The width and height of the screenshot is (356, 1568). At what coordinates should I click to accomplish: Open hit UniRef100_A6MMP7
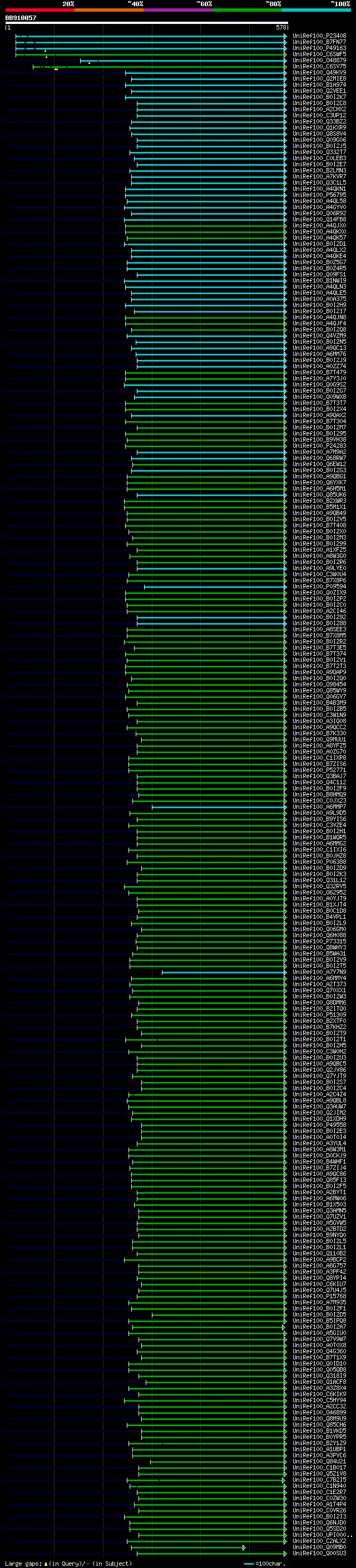pos(319,807)
